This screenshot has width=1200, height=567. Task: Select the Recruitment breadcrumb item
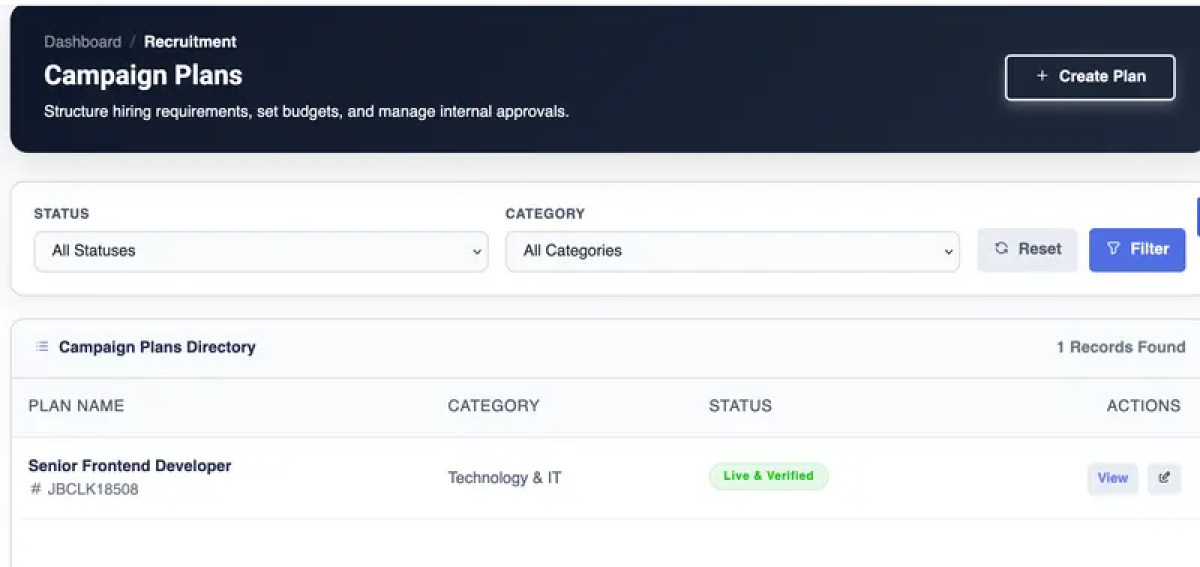point(190,42)
